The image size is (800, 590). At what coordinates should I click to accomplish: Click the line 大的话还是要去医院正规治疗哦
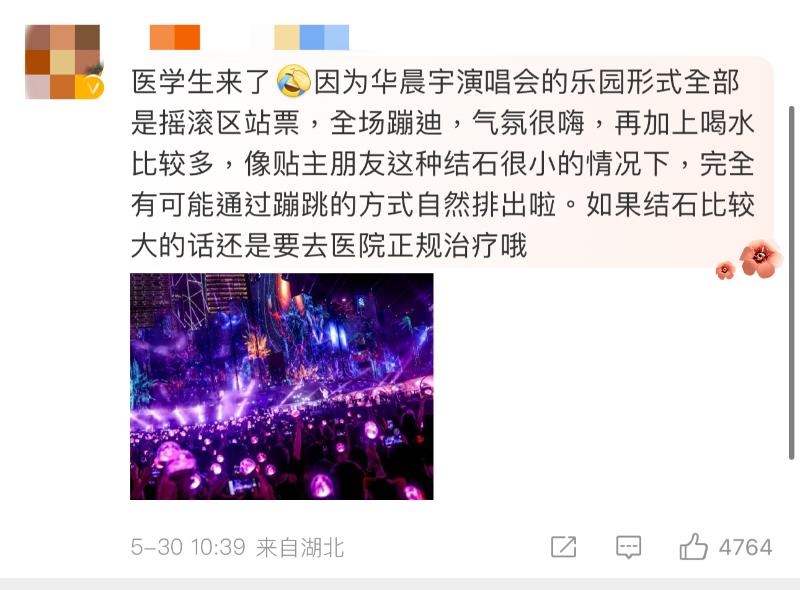pyautogui.click(x=329, y=245)
